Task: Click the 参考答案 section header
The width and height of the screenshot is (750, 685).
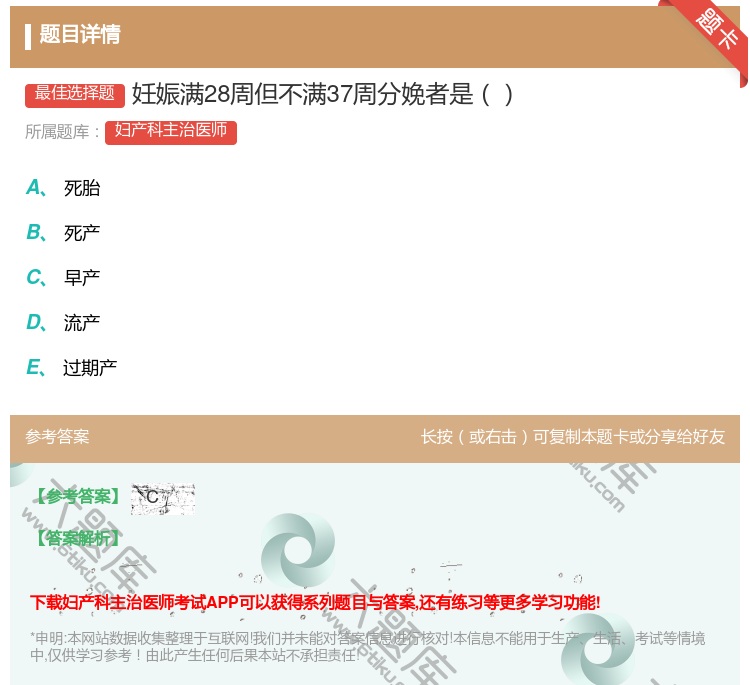Action: point(57,437)
